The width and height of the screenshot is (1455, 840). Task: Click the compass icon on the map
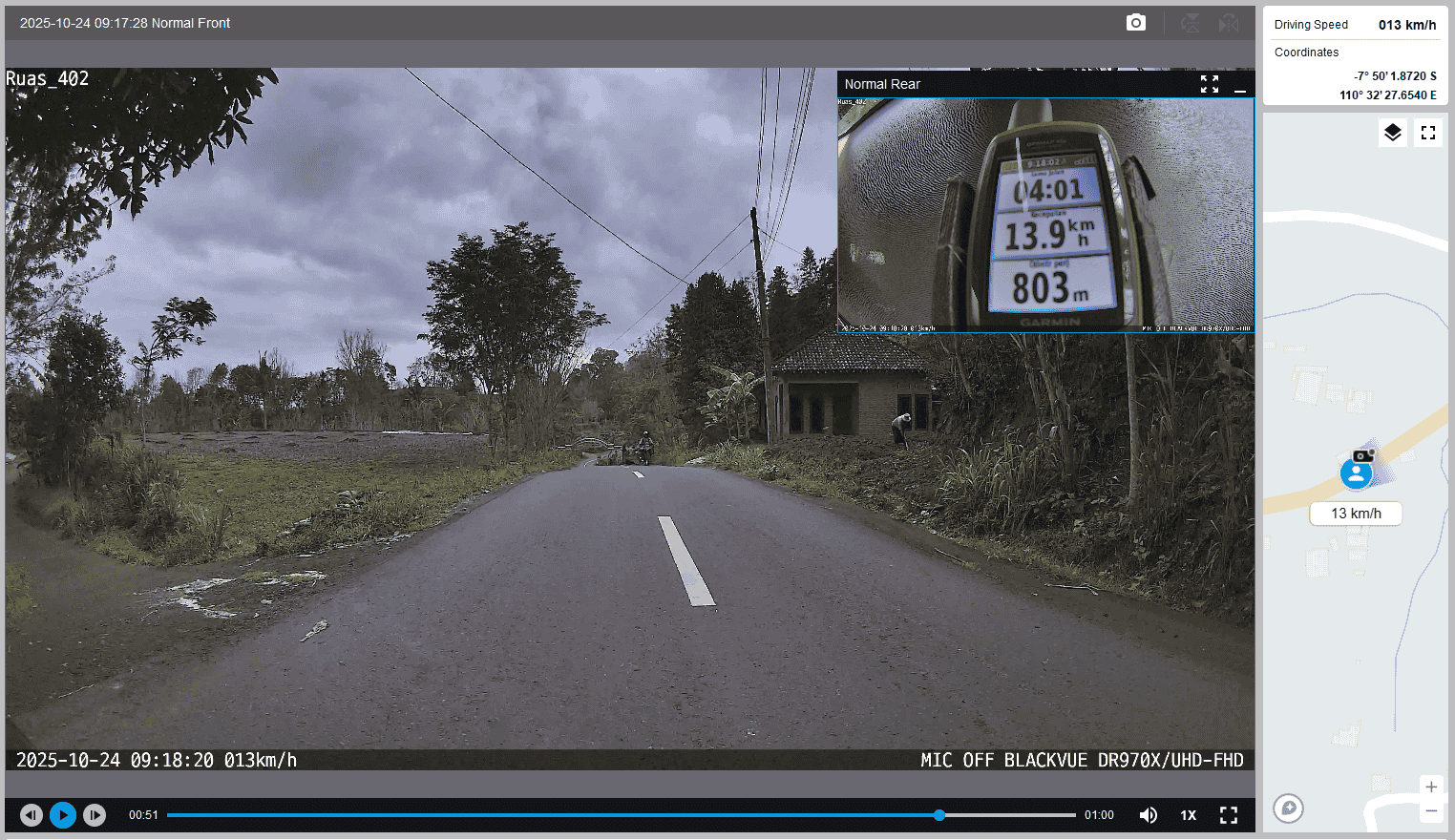[1288, 808]
